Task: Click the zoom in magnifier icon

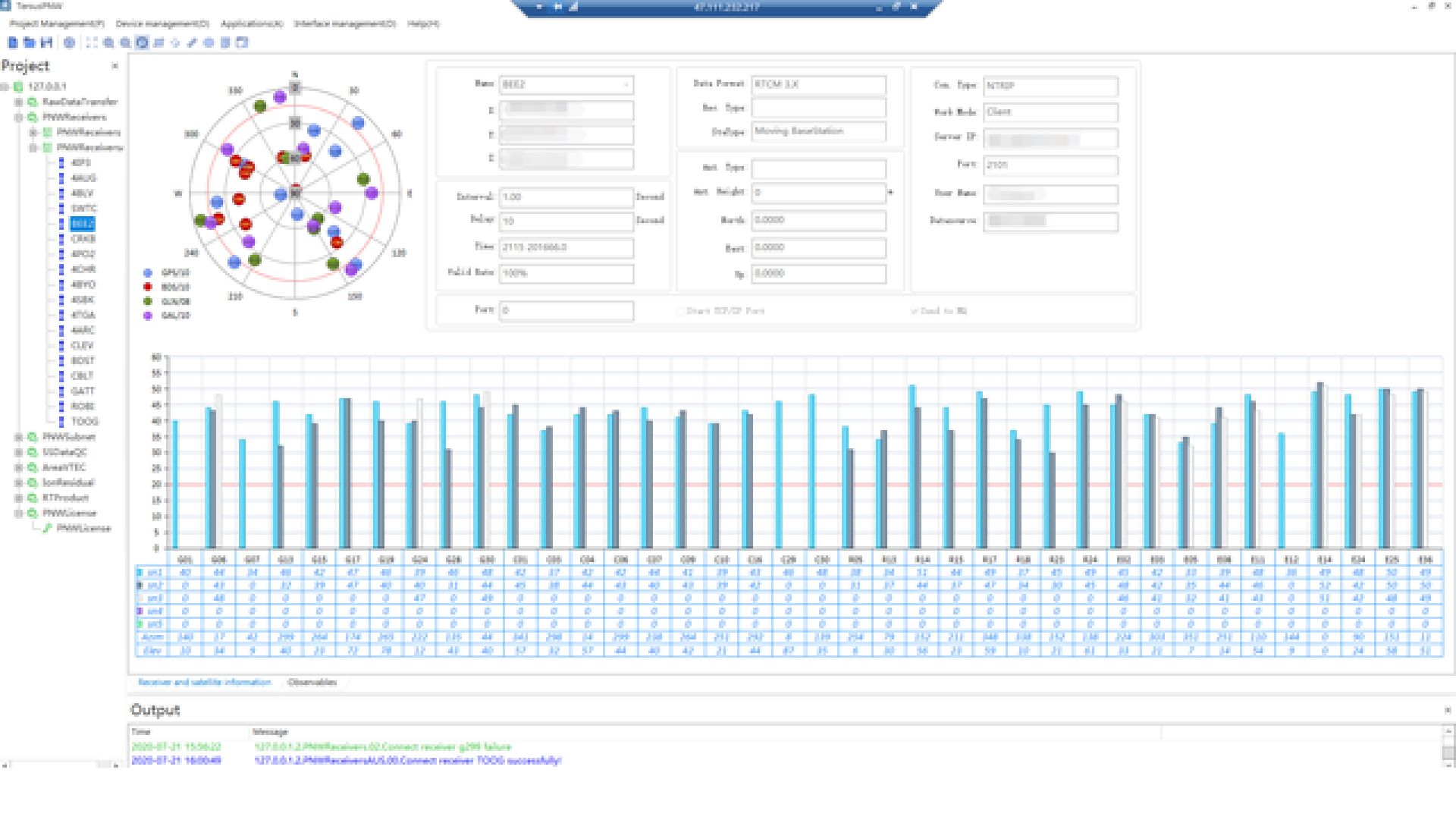Action: (x=108, y=42)
